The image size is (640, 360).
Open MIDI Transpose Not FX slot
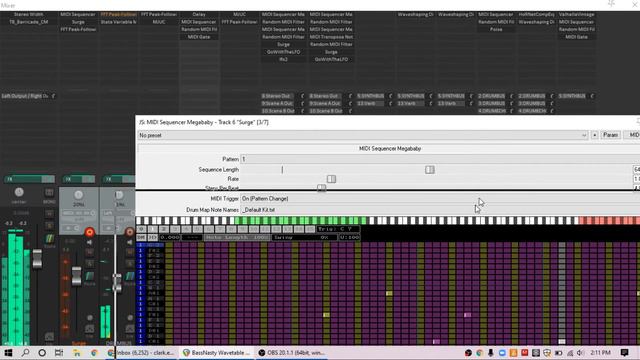click(x=331, y=37)
